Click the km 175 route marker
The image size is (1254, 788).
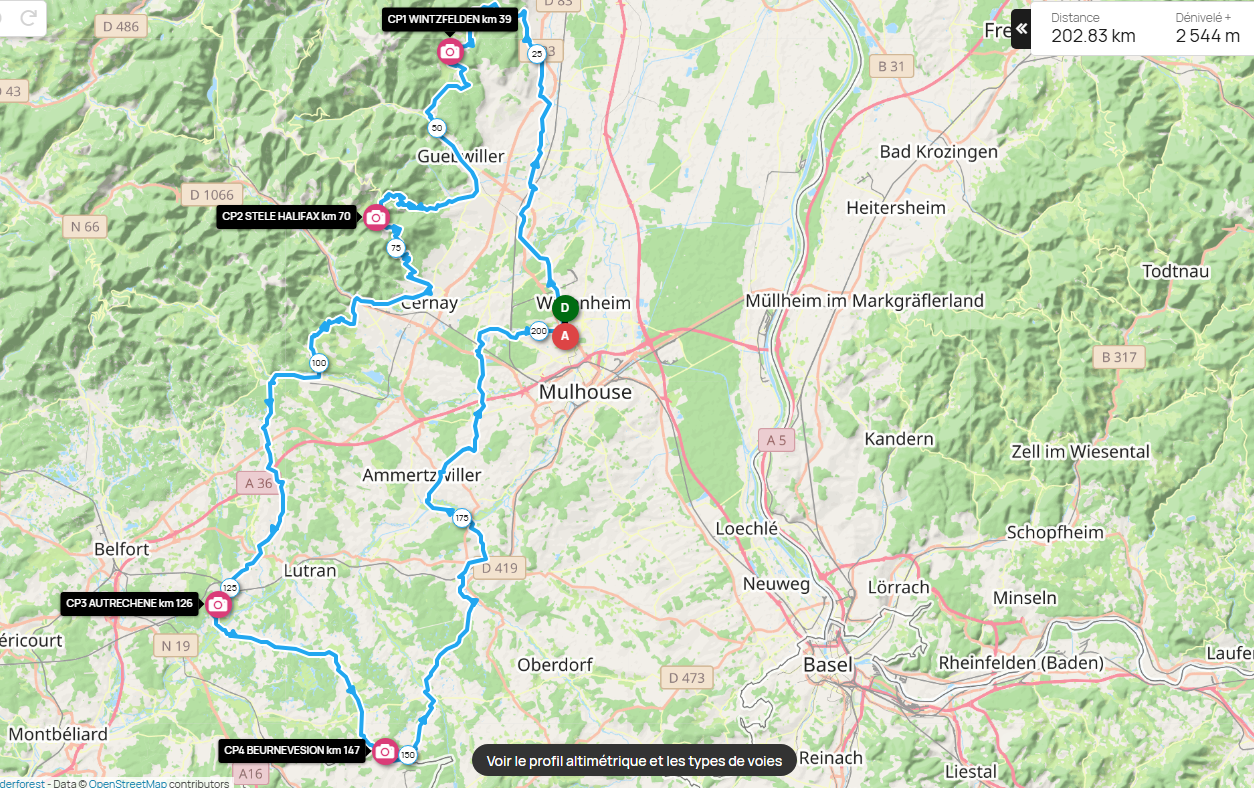461,518
